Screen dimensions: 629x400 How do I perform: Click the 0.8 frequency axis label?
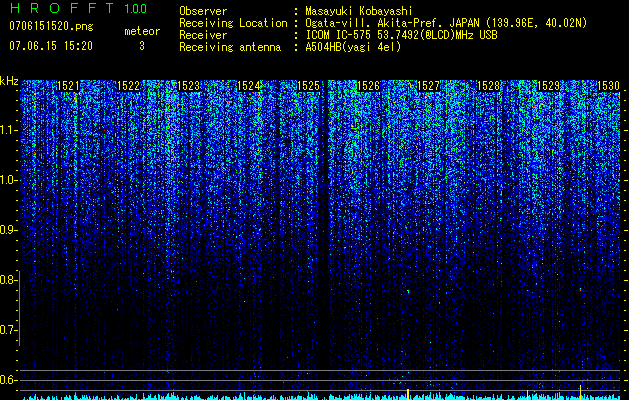(x=7, y=280)
